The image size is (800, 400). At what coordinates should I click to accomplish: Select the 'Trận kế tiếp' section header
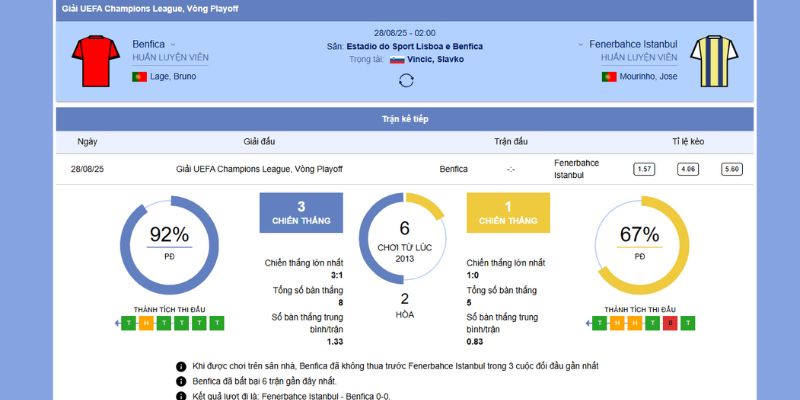(405, 119)
